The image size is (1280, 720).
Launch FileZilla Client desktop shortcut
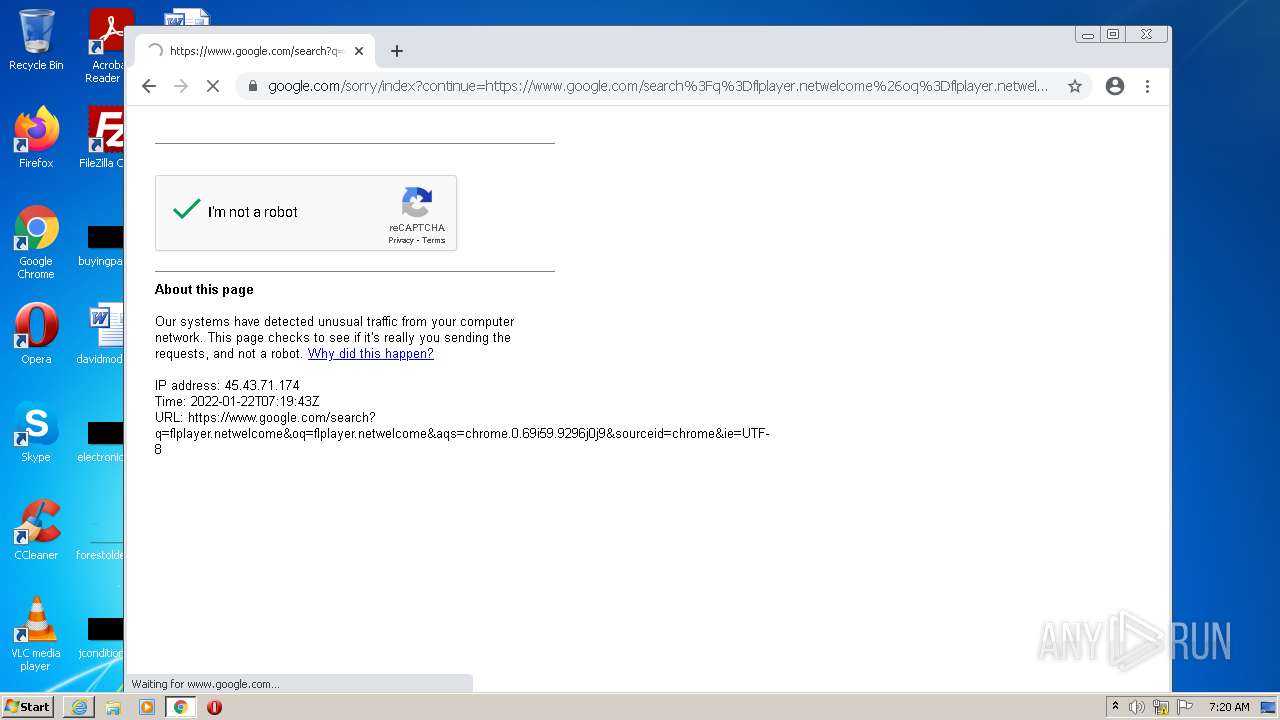coord(102,137)
